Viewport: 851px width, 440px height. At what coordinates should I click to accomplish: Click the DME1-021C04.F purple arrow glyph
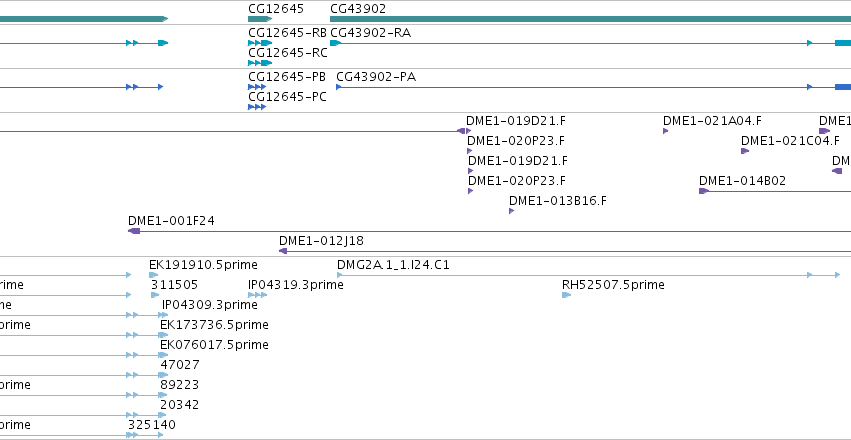(x=745, y=151)
